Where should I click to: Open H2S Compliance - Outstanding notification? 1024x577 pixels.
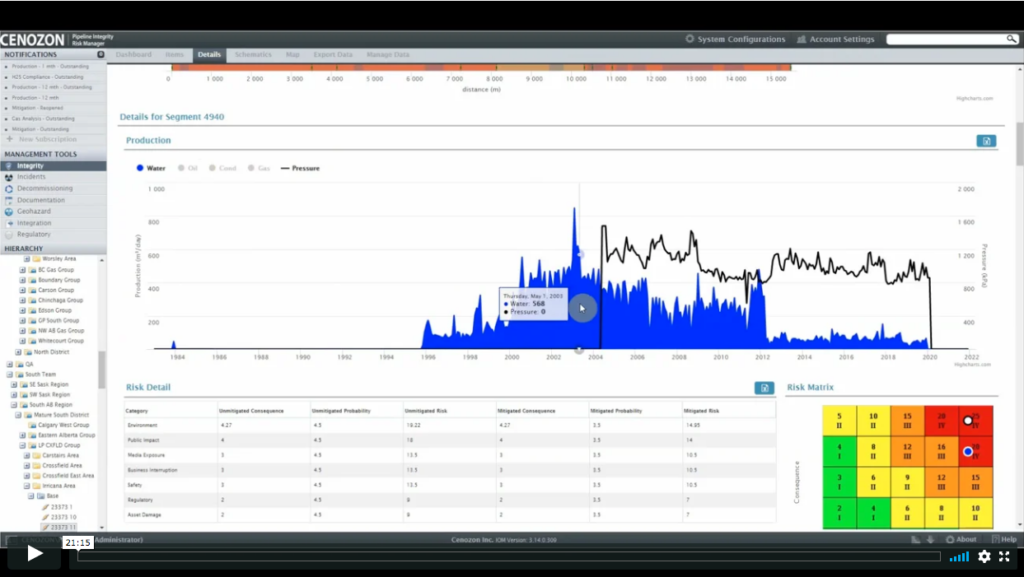[x=48, y=77]
